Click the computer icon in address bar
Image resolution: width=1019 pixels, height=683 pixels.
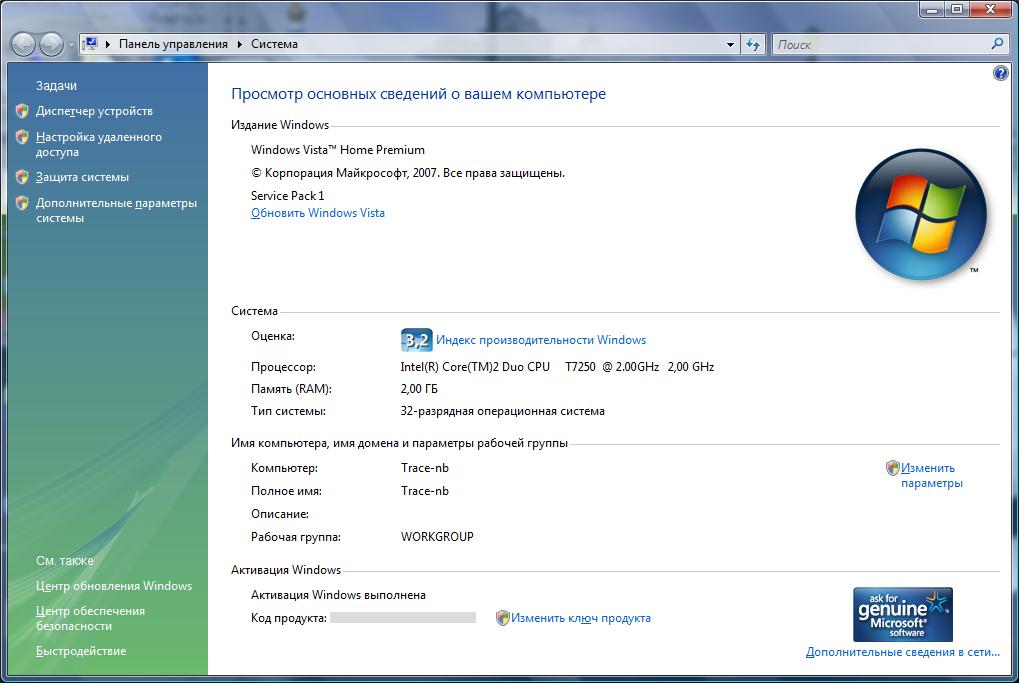[x=90, y=44]
